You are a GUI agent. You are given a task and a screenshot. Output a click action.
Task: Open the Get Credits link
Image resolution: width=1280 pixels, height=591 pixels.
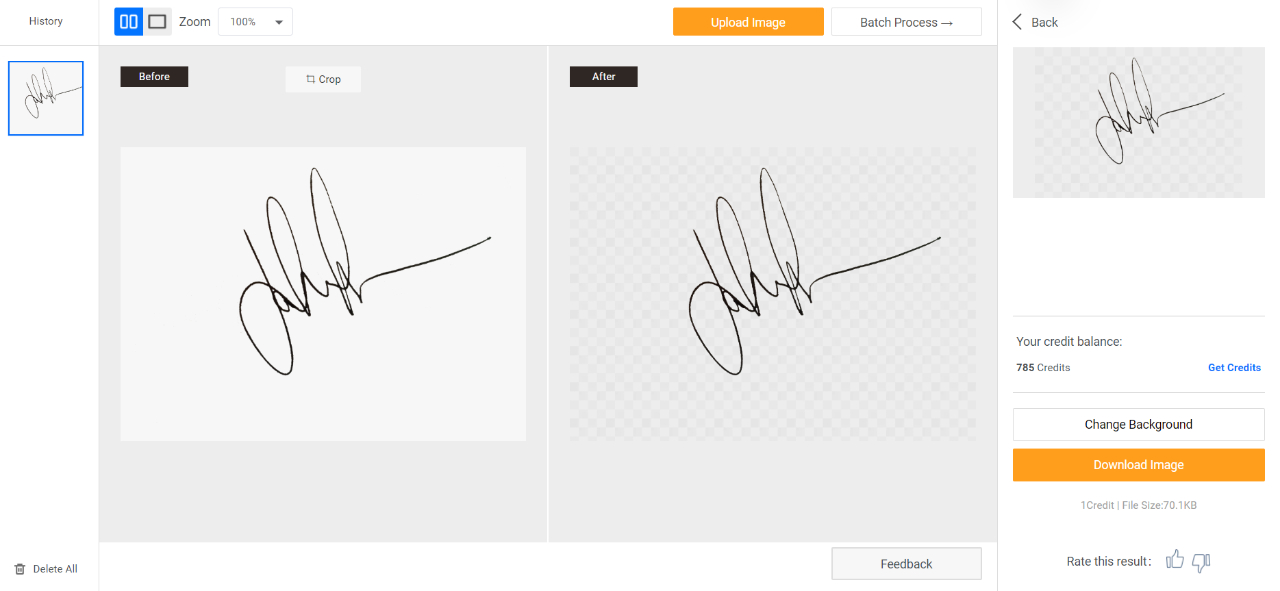(x=1234, y=368)
